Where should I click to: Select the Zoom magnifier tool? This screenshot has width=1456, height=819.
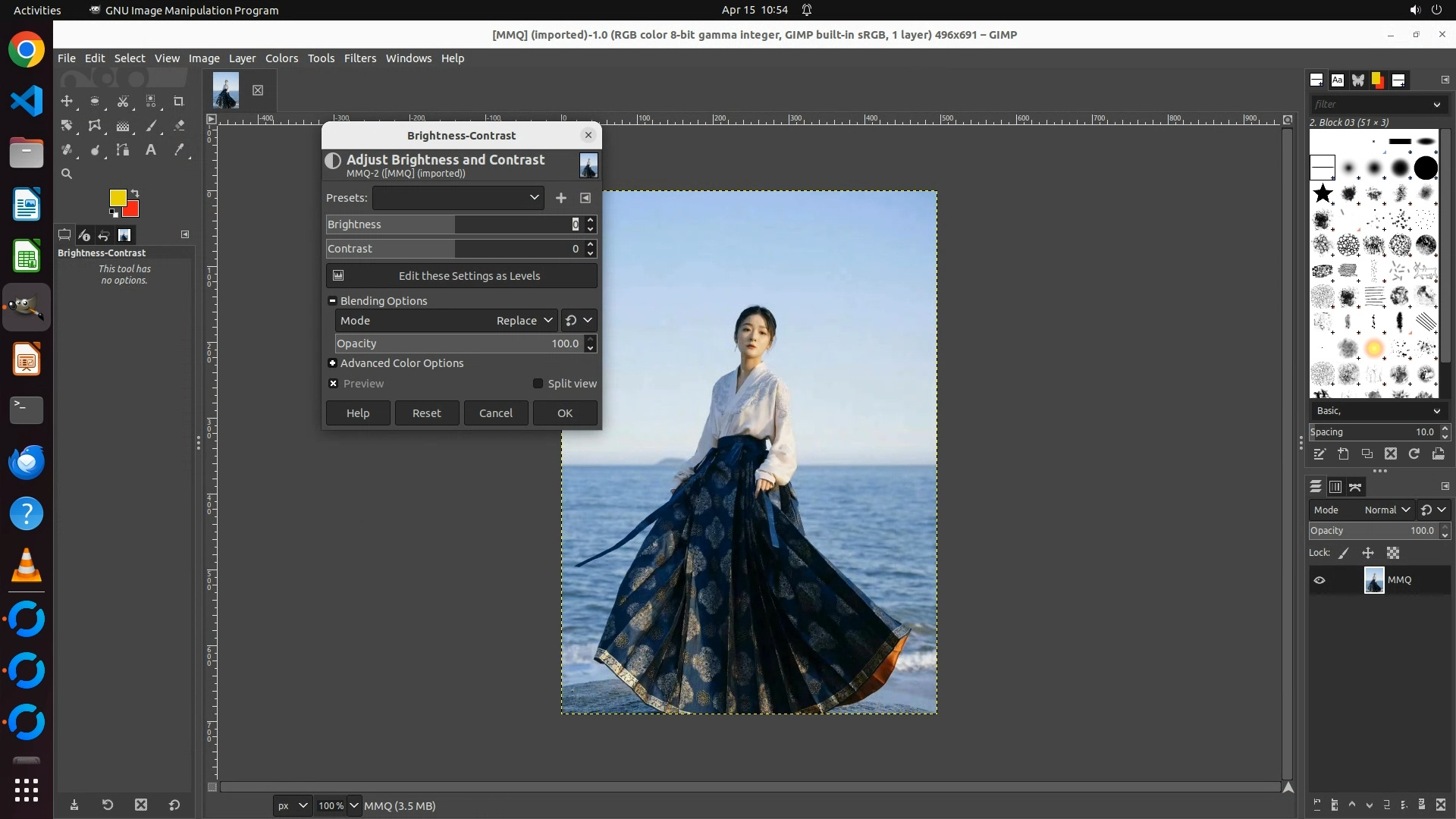(x=67, y=174)
